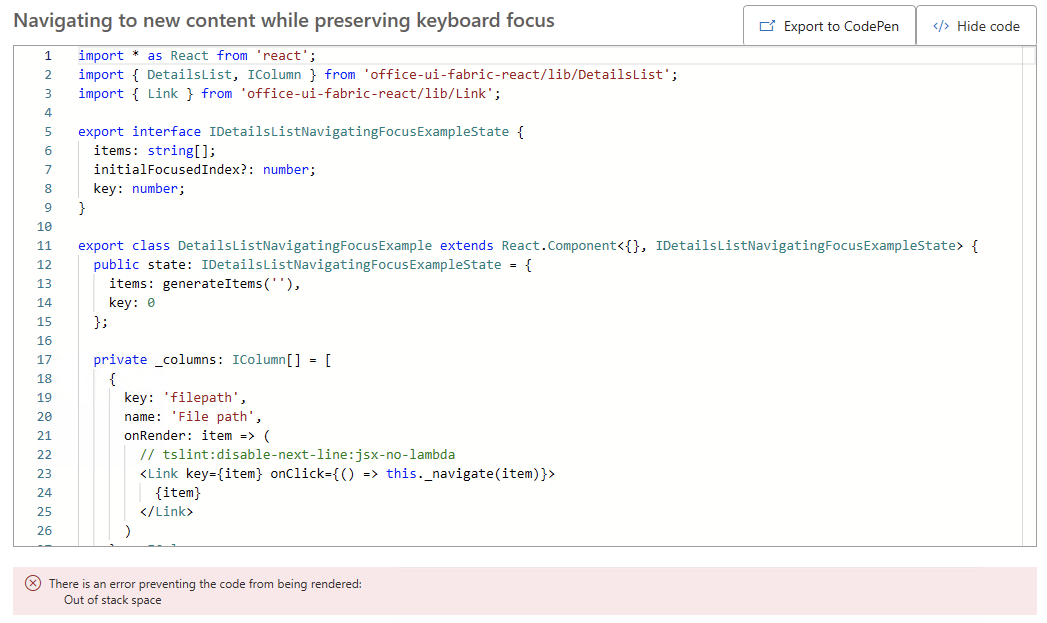
Task: Click line number 11 beside the class declaration
Action: [44, 245]
